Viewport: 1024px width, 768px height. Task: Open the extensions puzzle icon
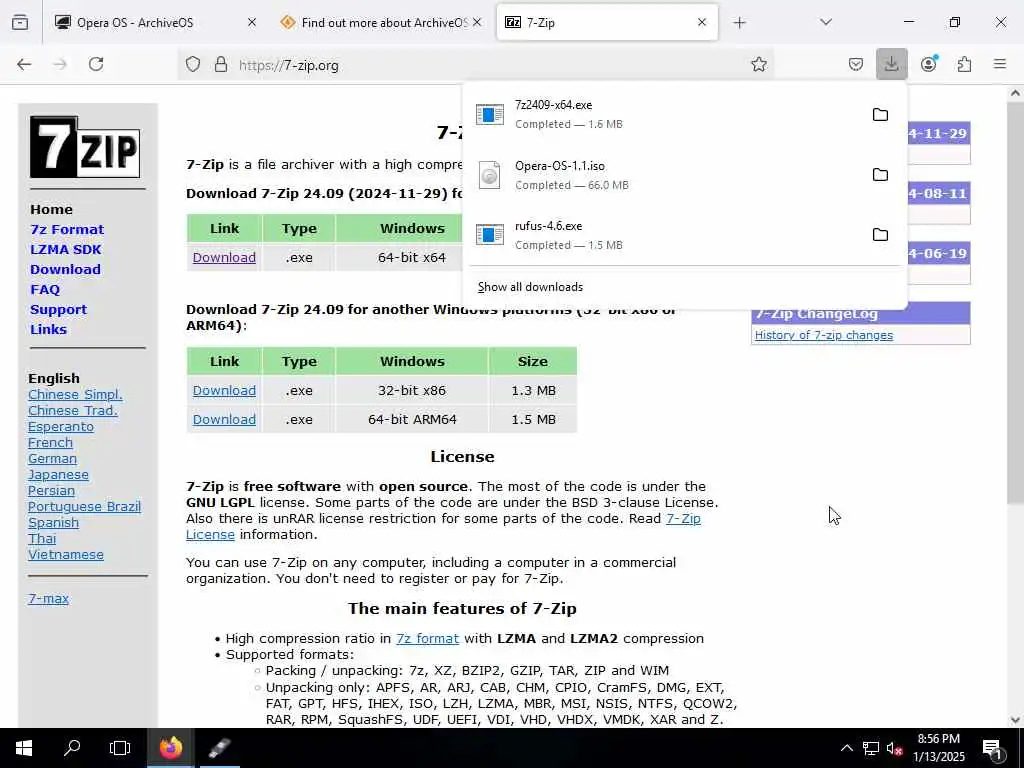click(964, 64)
